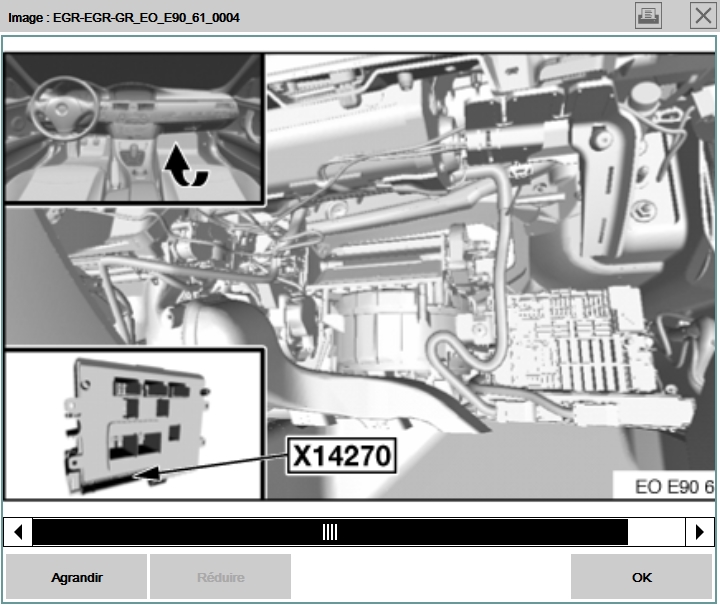Click the right scroll arrow
Image resolution: width=720 pixels, height=605 pixels.
(700, 532)
